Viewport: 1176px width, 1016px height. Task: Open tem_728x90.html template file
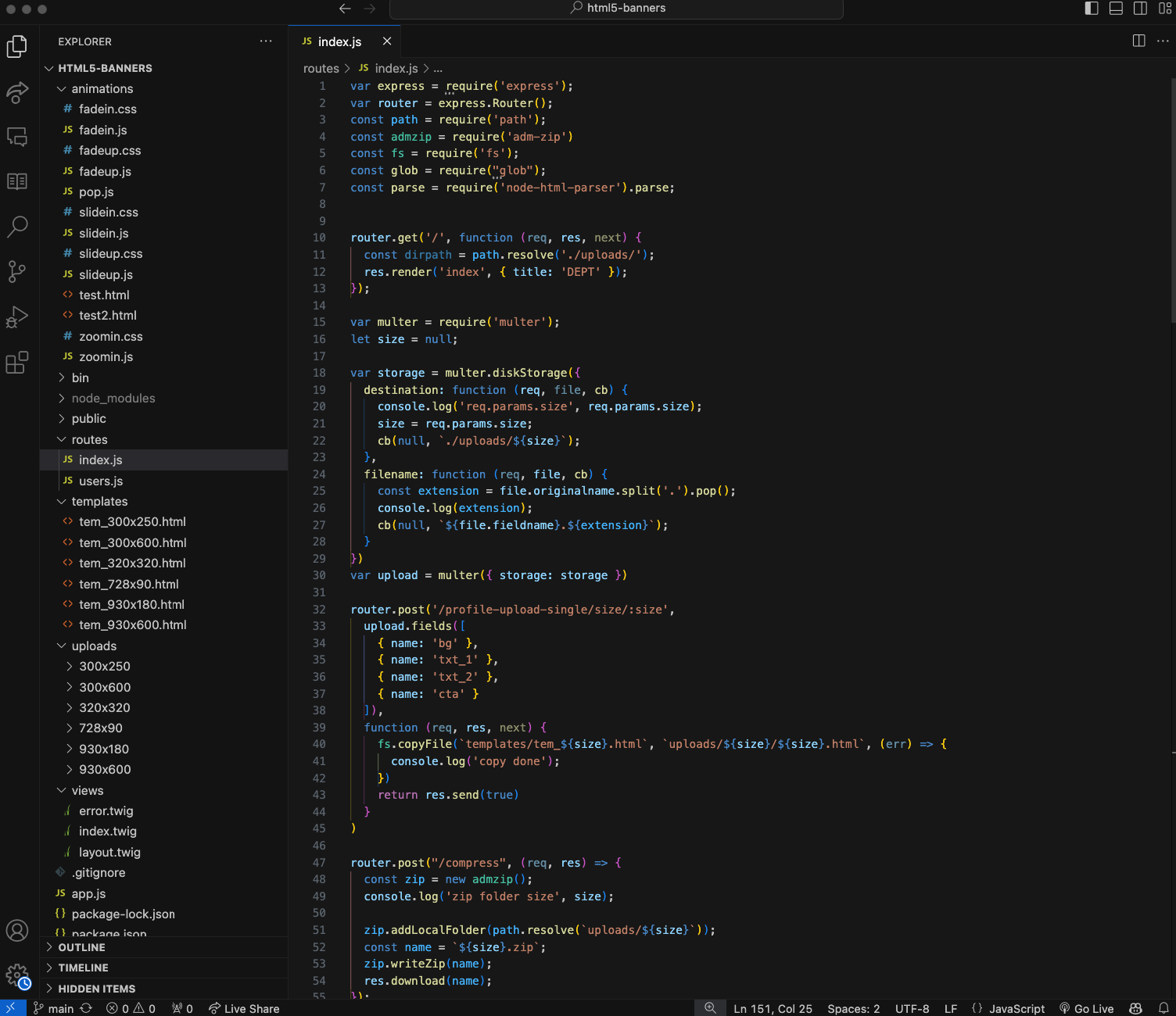click(x=164, y=584)
